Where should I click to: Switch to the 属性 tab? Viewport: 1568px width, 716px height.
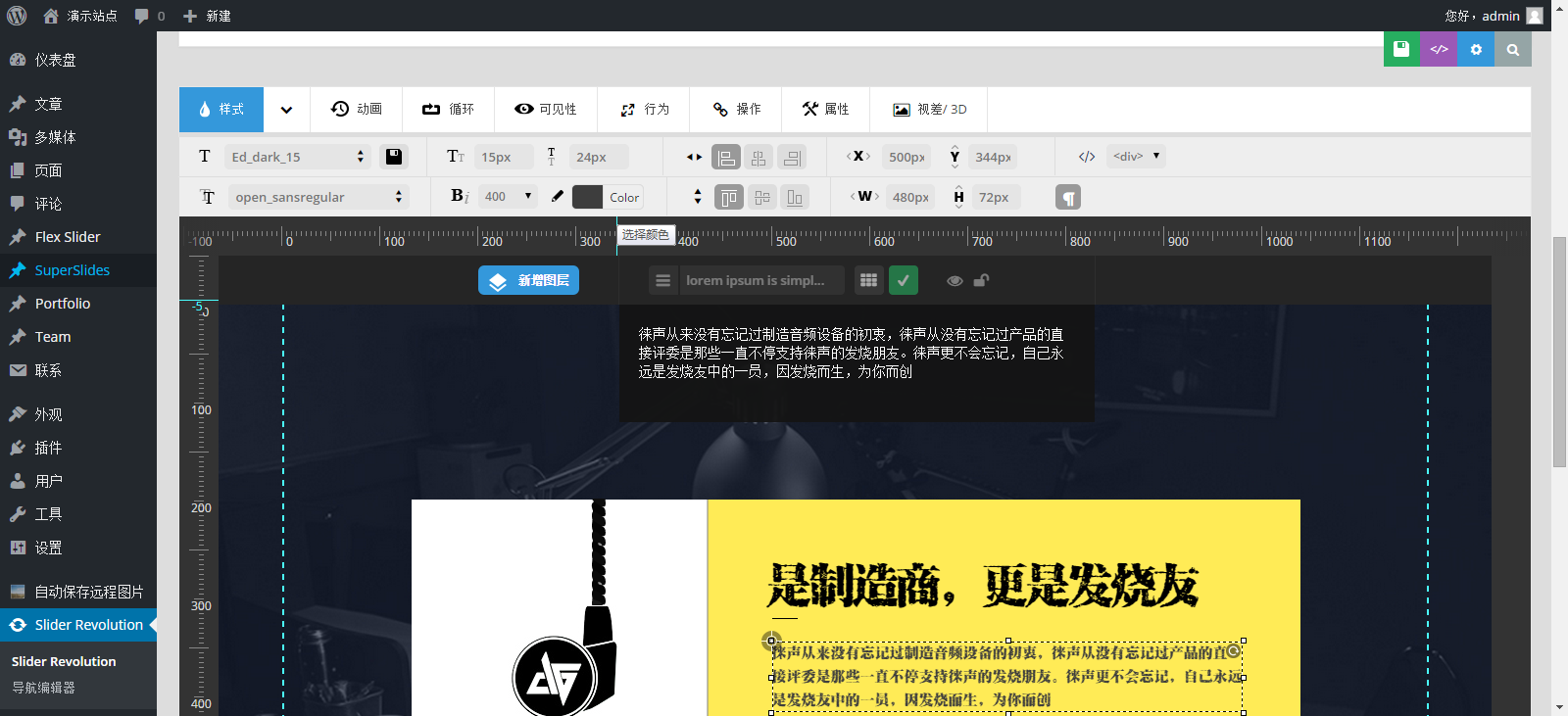[826, 110]
